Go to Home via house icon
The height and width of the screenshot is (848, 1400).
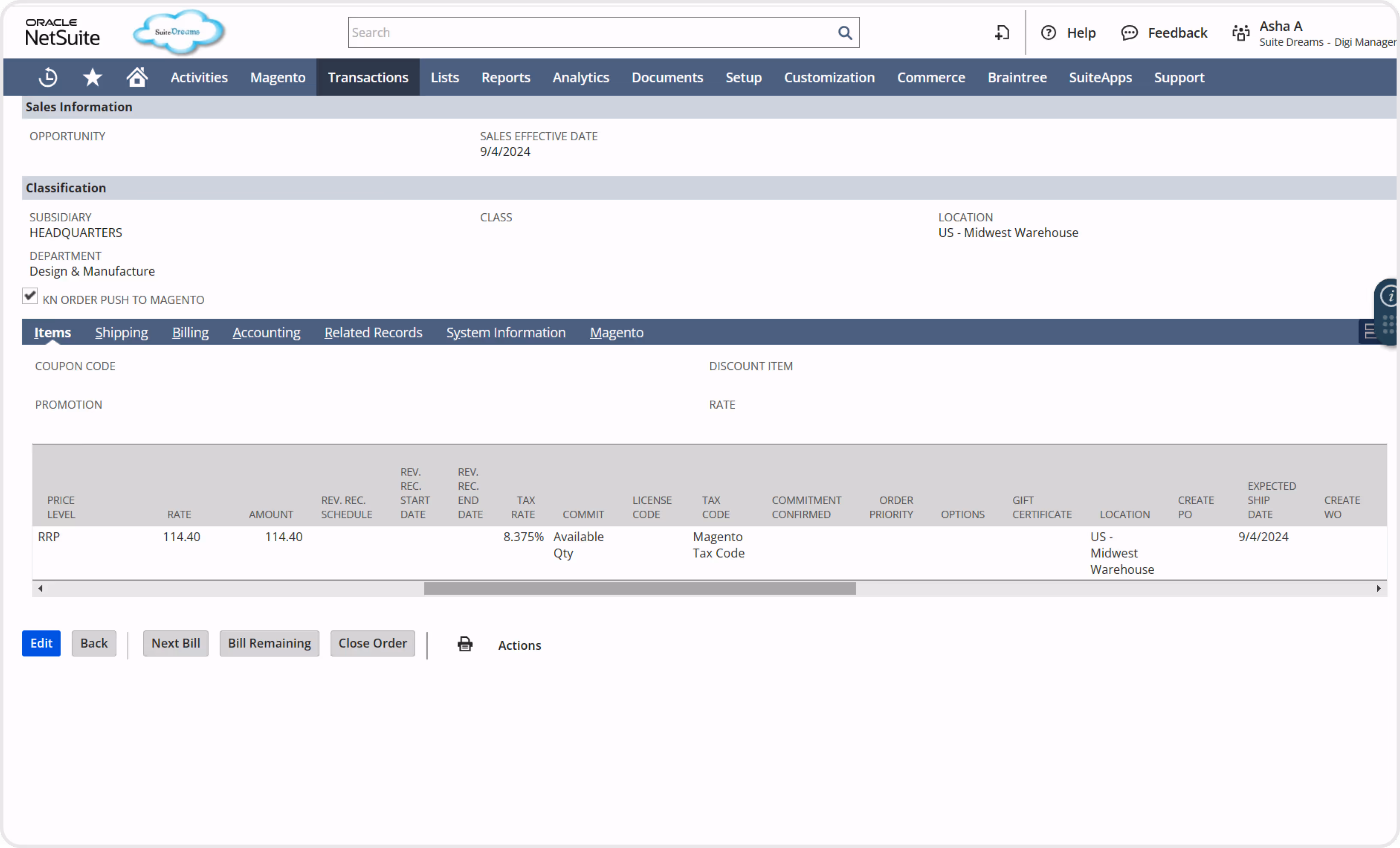[136, 77]
